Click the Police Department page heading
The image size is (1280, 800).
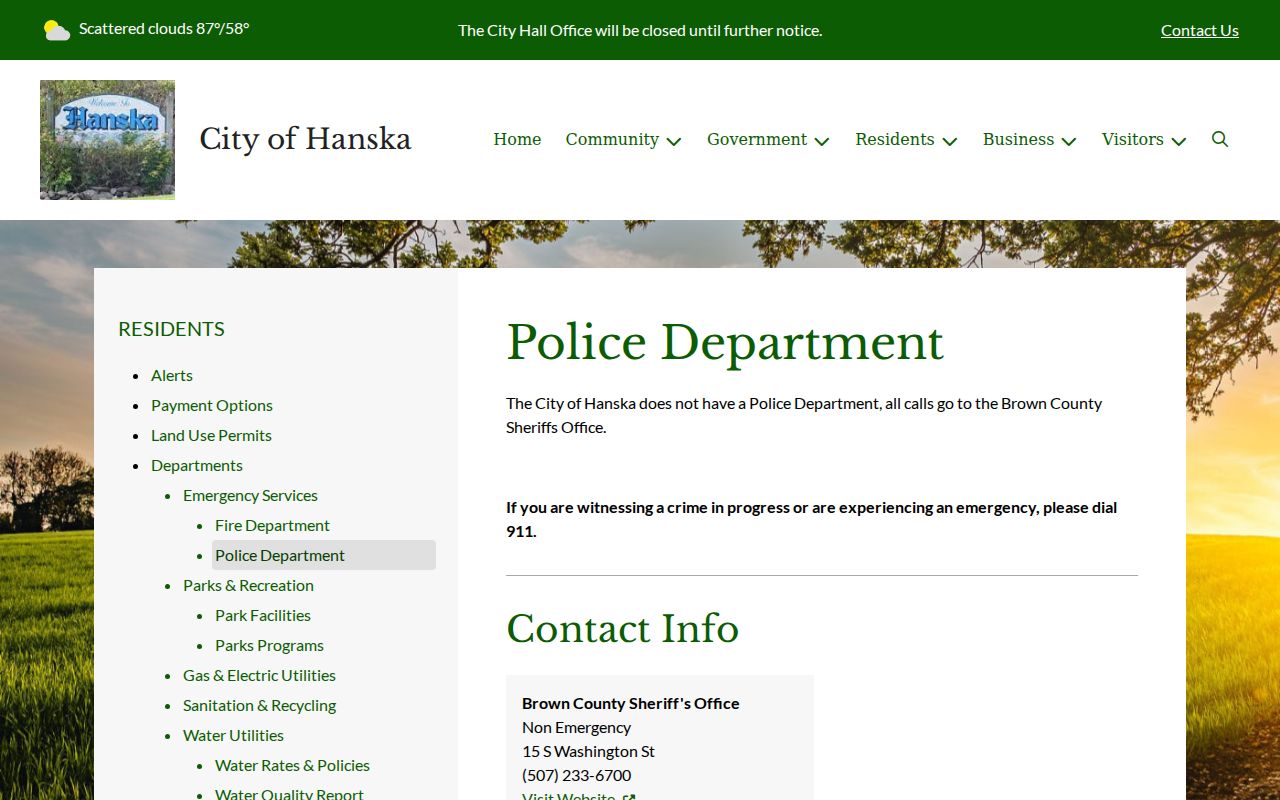pyautogui.click(x=725, y=343)
